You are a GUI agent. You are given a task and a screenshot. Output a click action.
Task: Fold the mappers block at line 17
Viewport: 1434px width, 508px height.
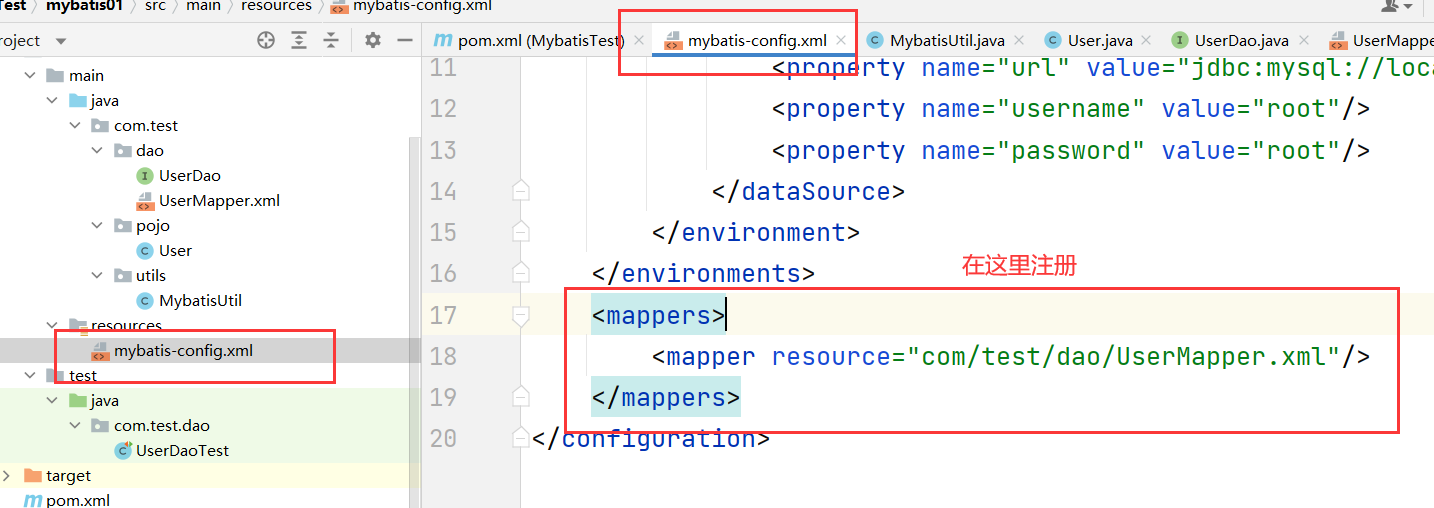519,315
